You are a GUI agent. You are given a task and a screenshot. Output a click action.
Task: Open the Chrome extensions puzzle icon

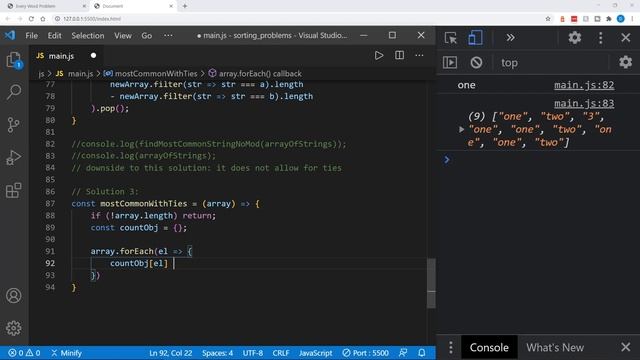tap(609, 19)
